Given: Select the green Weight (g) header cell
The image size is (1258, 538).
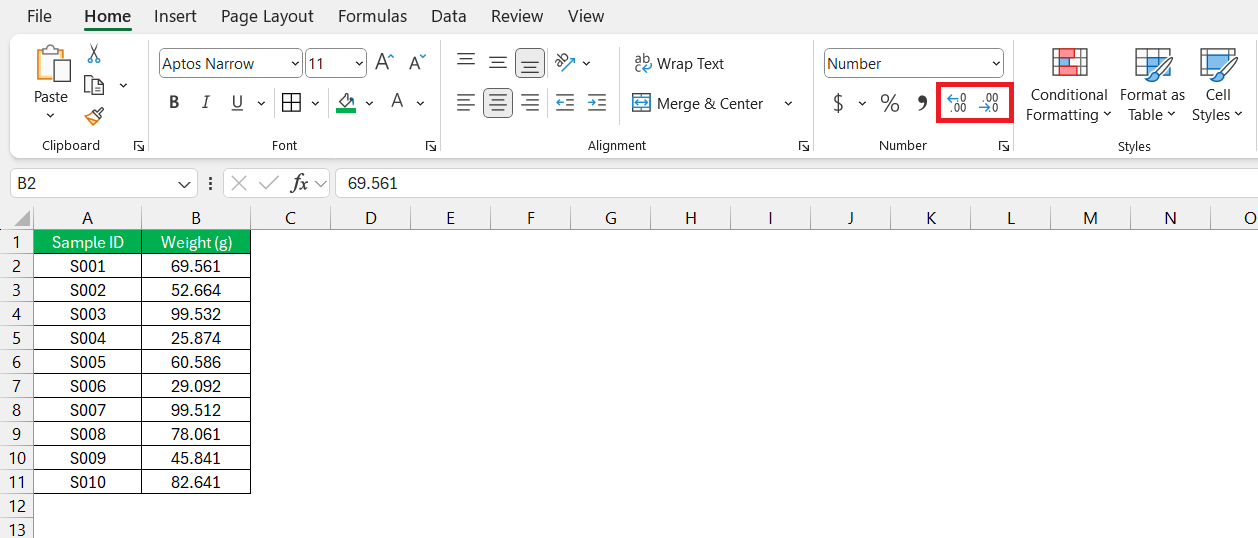Looking at the screenshot, I should (196, 242).
